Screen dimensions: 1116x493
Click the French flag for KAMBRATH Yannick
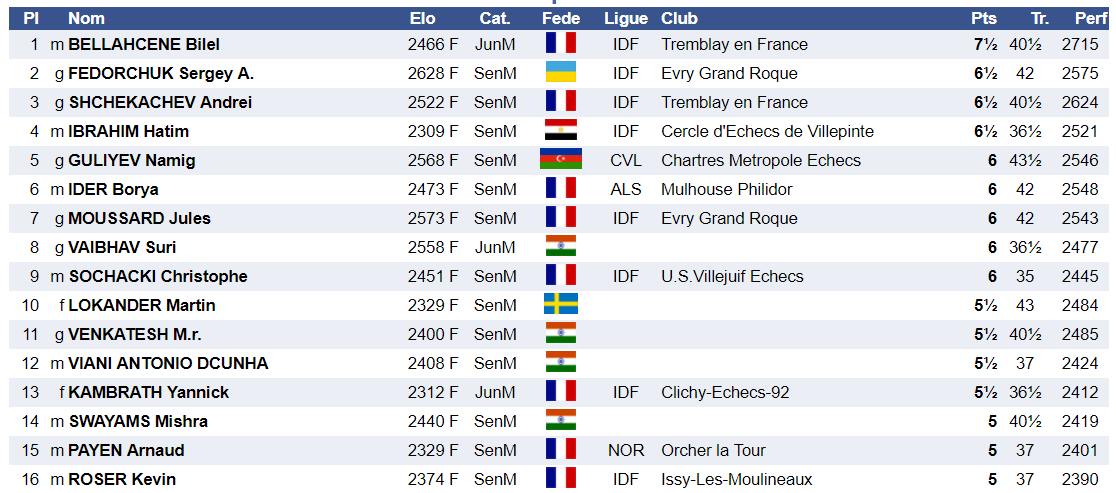(x=561, y=392)
